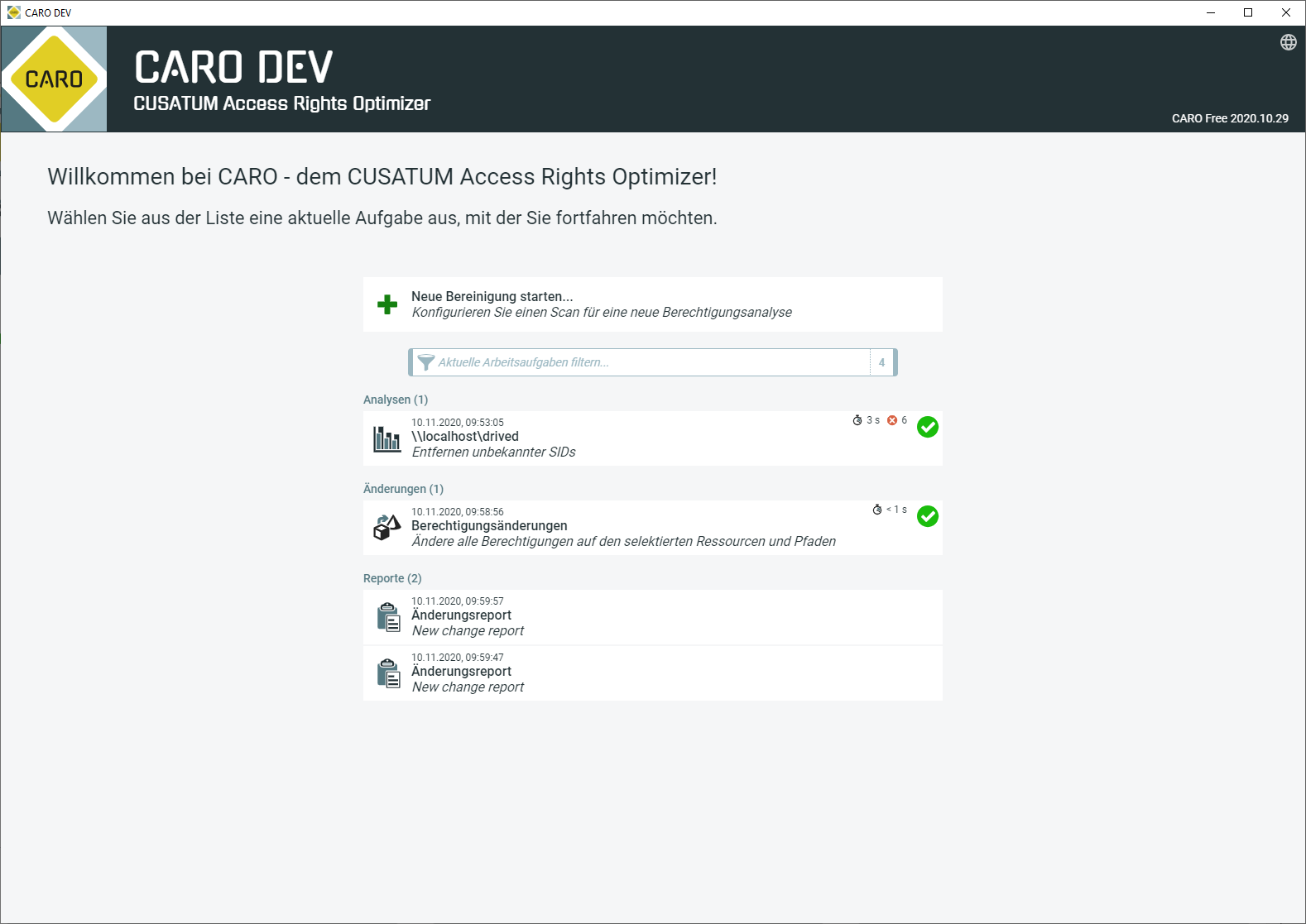Click the stopwatch icon next to 3 s
The image size is (1306, 924).
[857, 420]
